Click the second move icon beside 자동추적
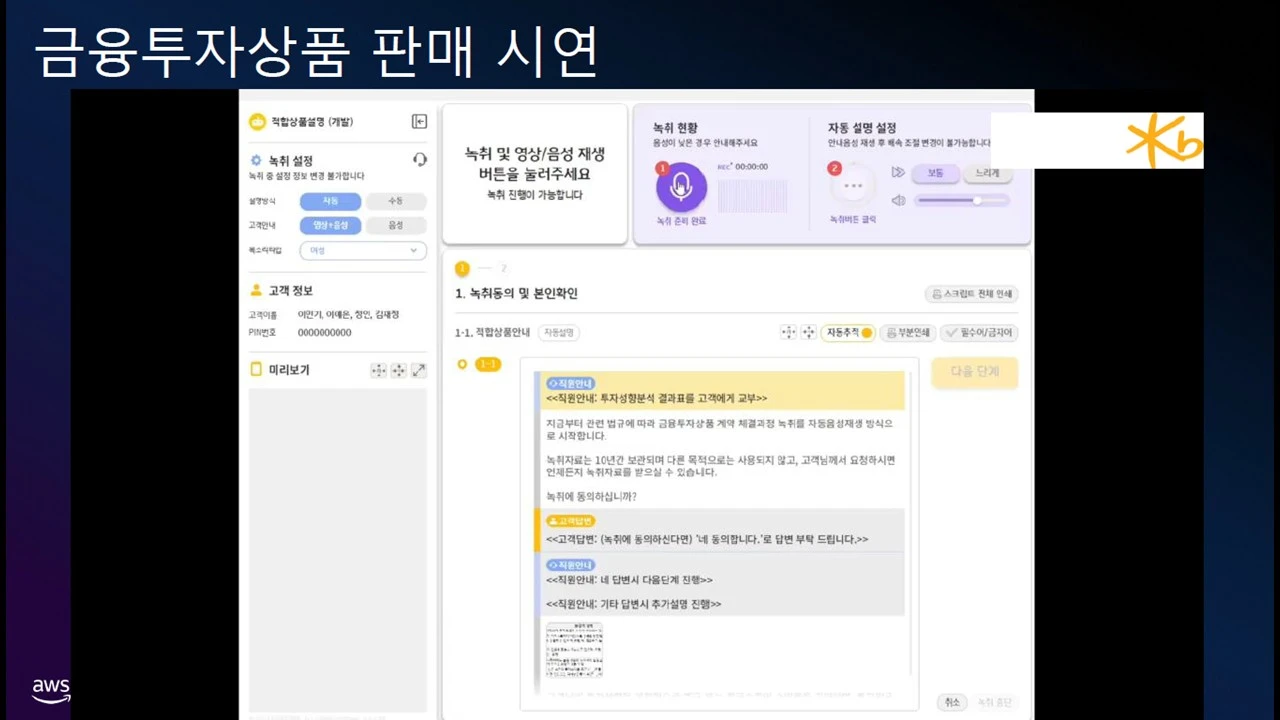This screenshot has width=1280, height=720. click(x=808, y=332)
